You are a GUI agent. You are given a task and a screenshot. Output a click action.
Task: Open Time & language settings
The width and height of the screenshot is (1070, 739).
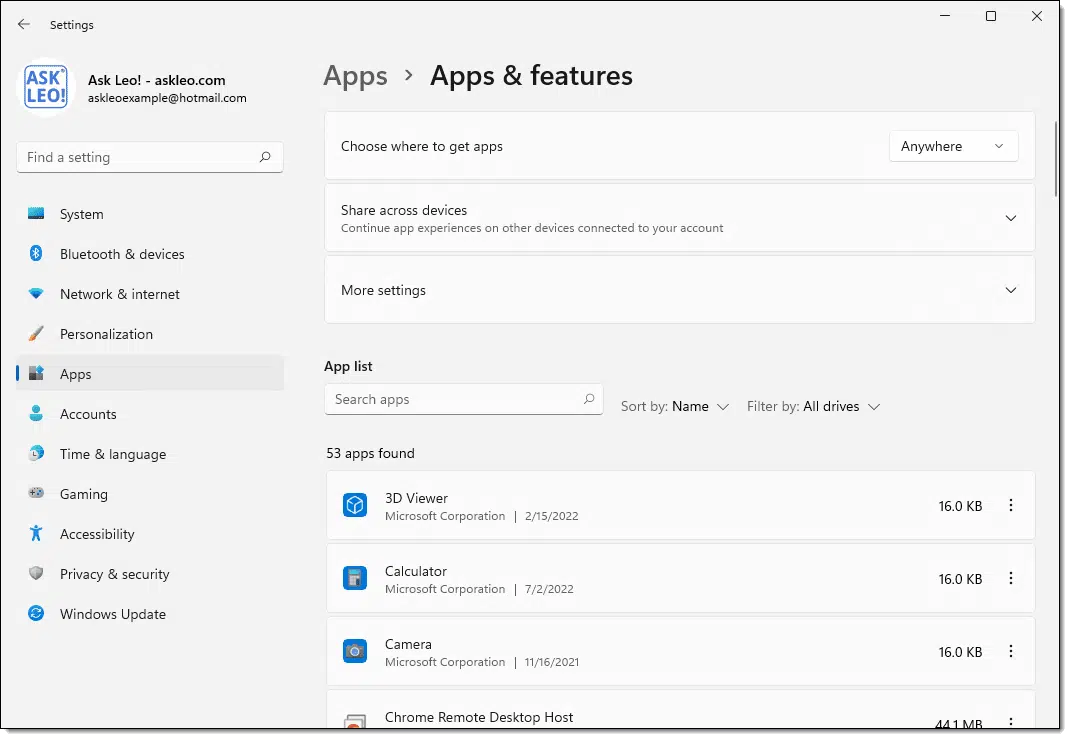pos(150,454)
